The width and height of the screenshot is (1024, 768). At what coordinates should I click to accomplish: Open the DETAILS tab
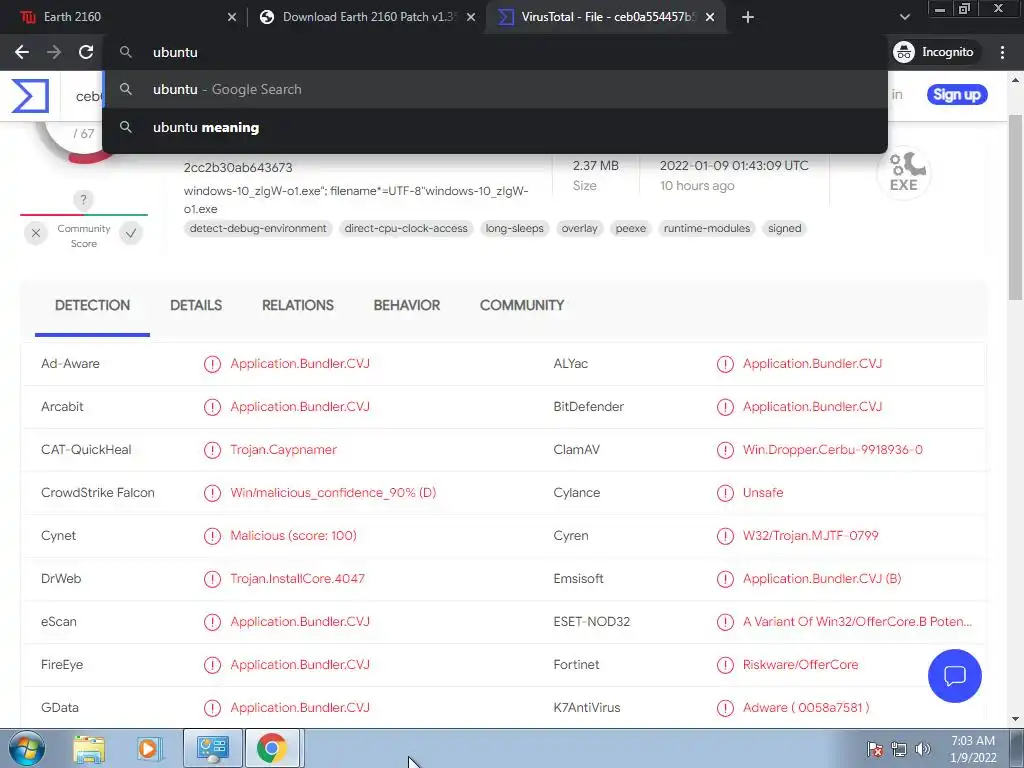click(x=196, y=306)
